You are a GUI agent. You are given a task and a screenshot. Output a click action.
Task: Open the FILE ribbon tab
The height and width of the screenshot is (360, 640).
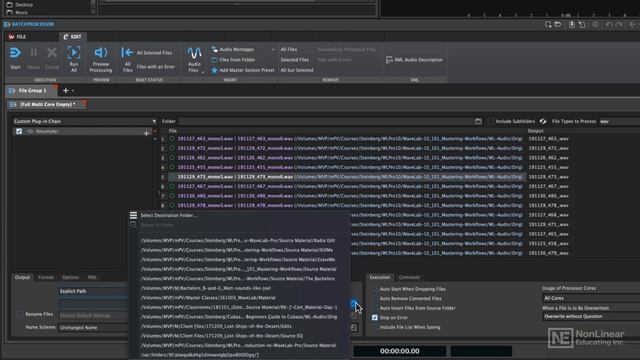pos(17,37)
